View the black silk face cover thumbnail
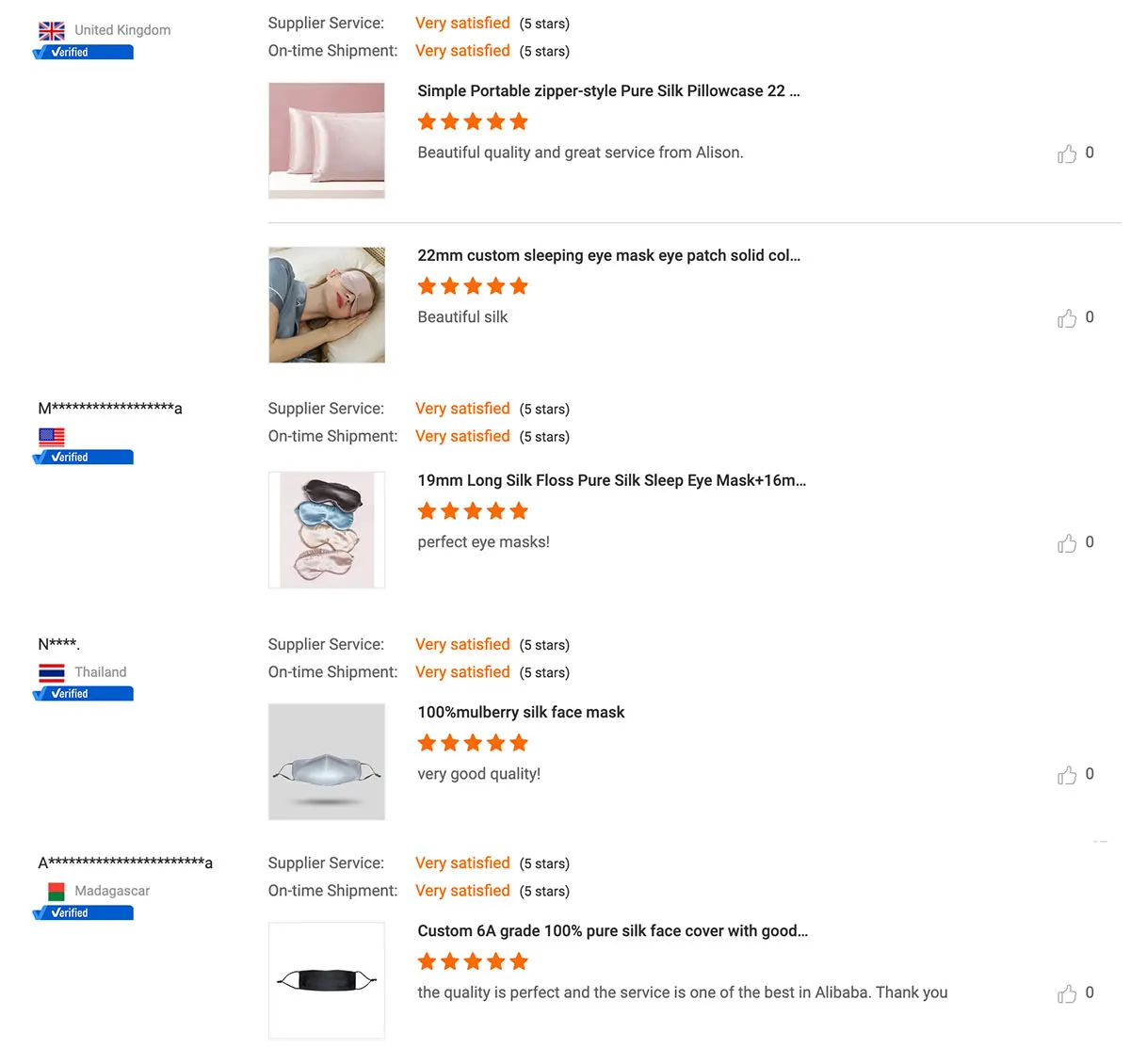The width and height of the screenshot is (1130, 1064). tap(327, 980)
